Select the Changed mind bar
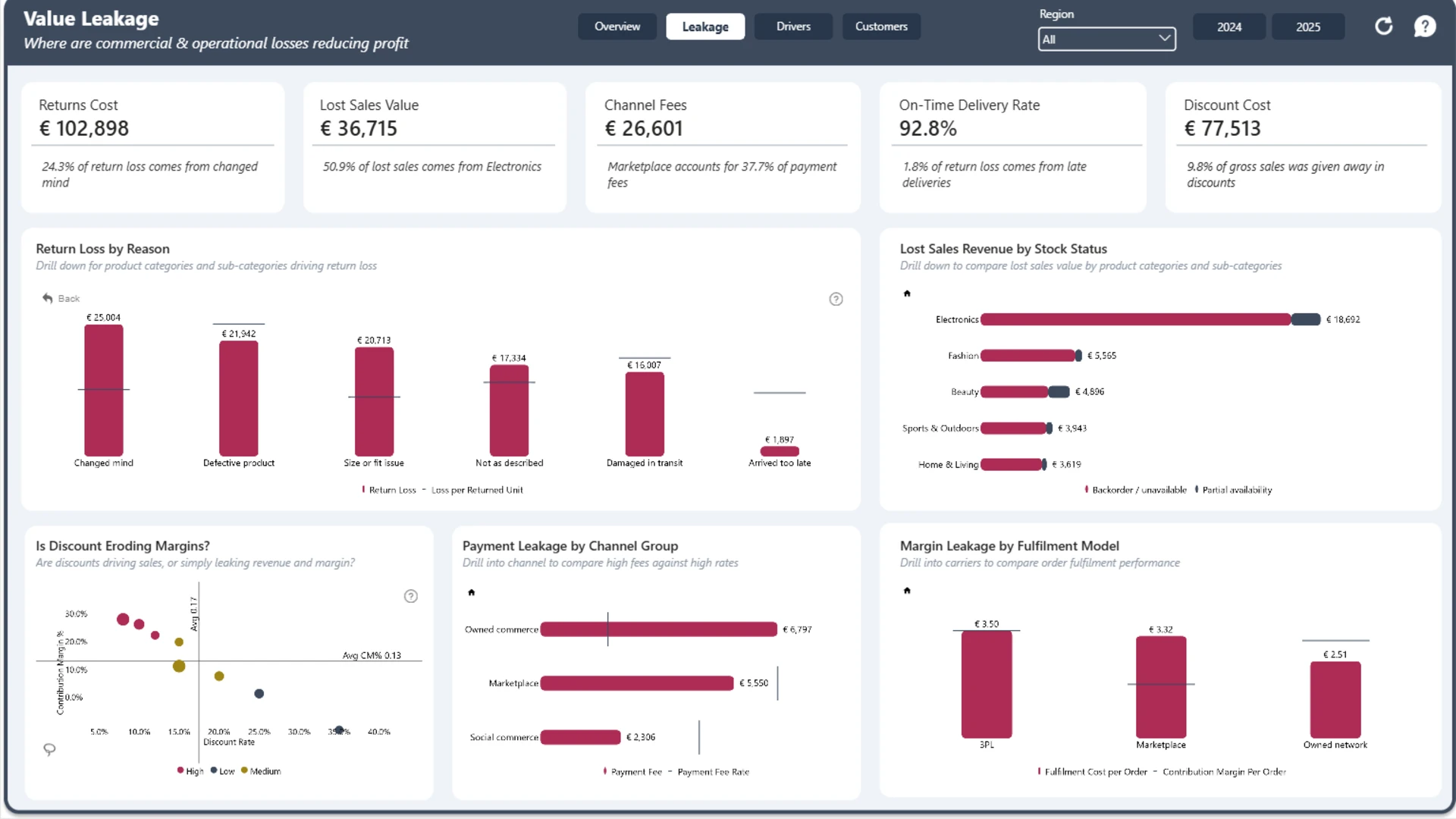1456x819 pixels. 104,391
